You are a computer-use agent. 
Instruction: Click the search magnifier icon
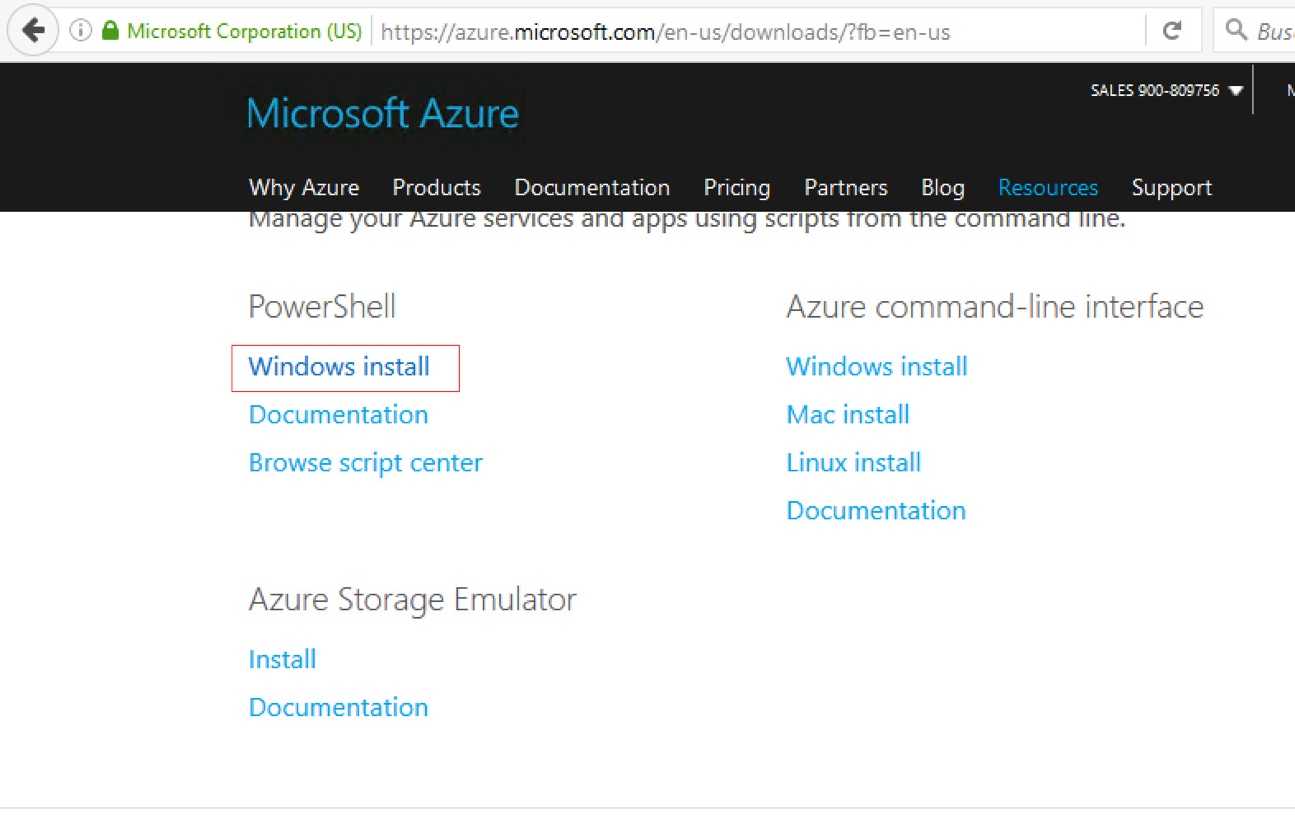(x=1236, y=31)
